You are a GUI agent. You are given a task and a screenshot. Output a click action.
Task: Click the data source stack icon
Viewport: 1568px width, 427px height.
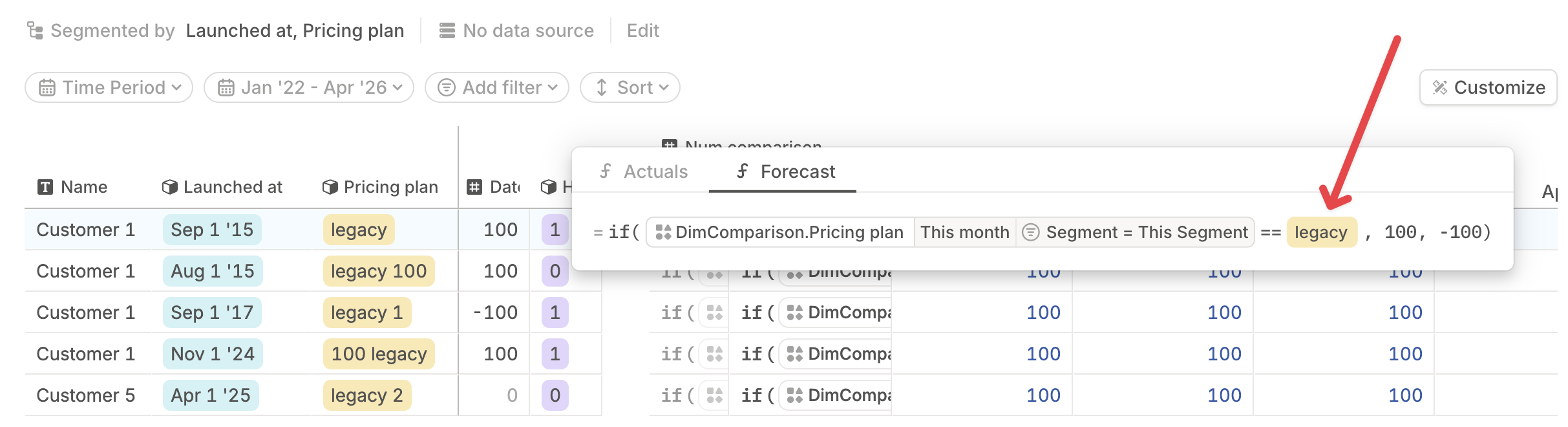pyautogui.click(x=447, y=30)
